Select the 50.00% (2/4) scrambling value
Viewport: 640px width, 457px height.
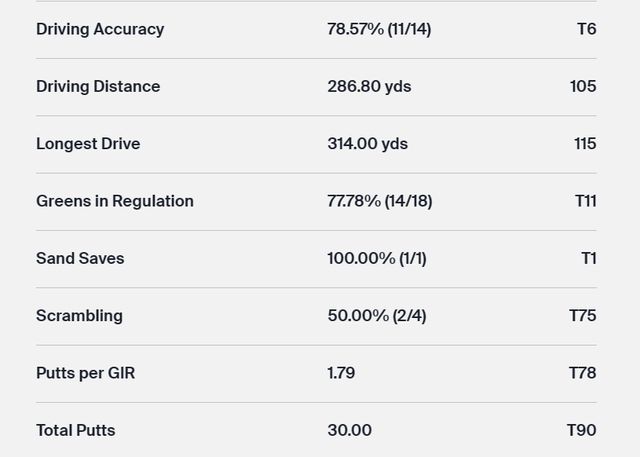tap(376, 316)
